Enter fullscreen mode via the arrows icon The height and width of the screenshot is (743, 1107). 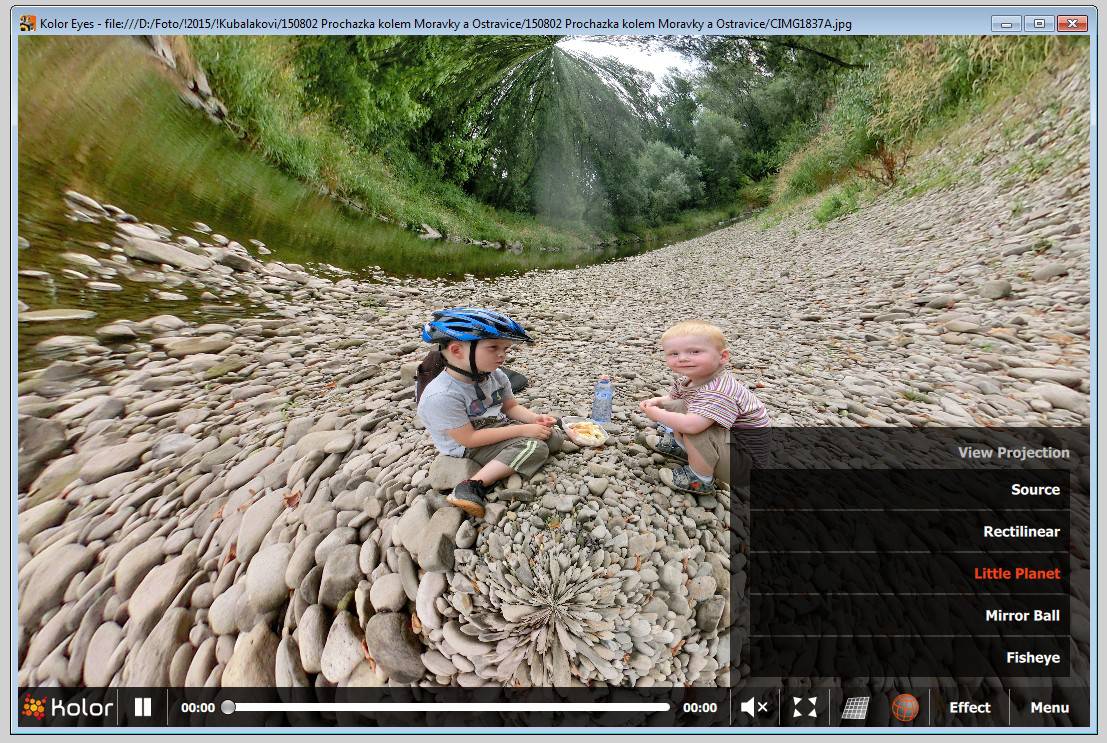(x=805, y=707)
